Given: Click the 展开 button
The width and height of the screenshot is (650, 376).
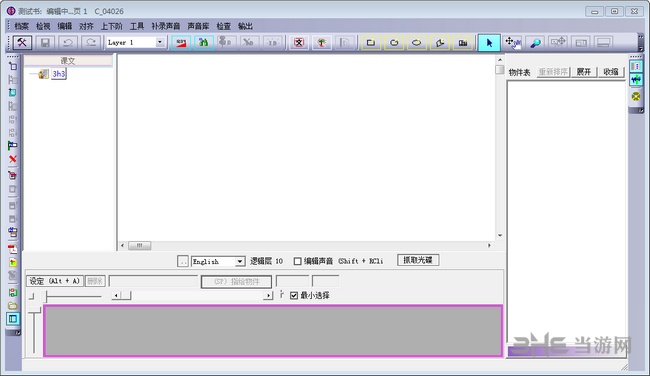Looking at the screenshot, I should click(x=584, y=72).
